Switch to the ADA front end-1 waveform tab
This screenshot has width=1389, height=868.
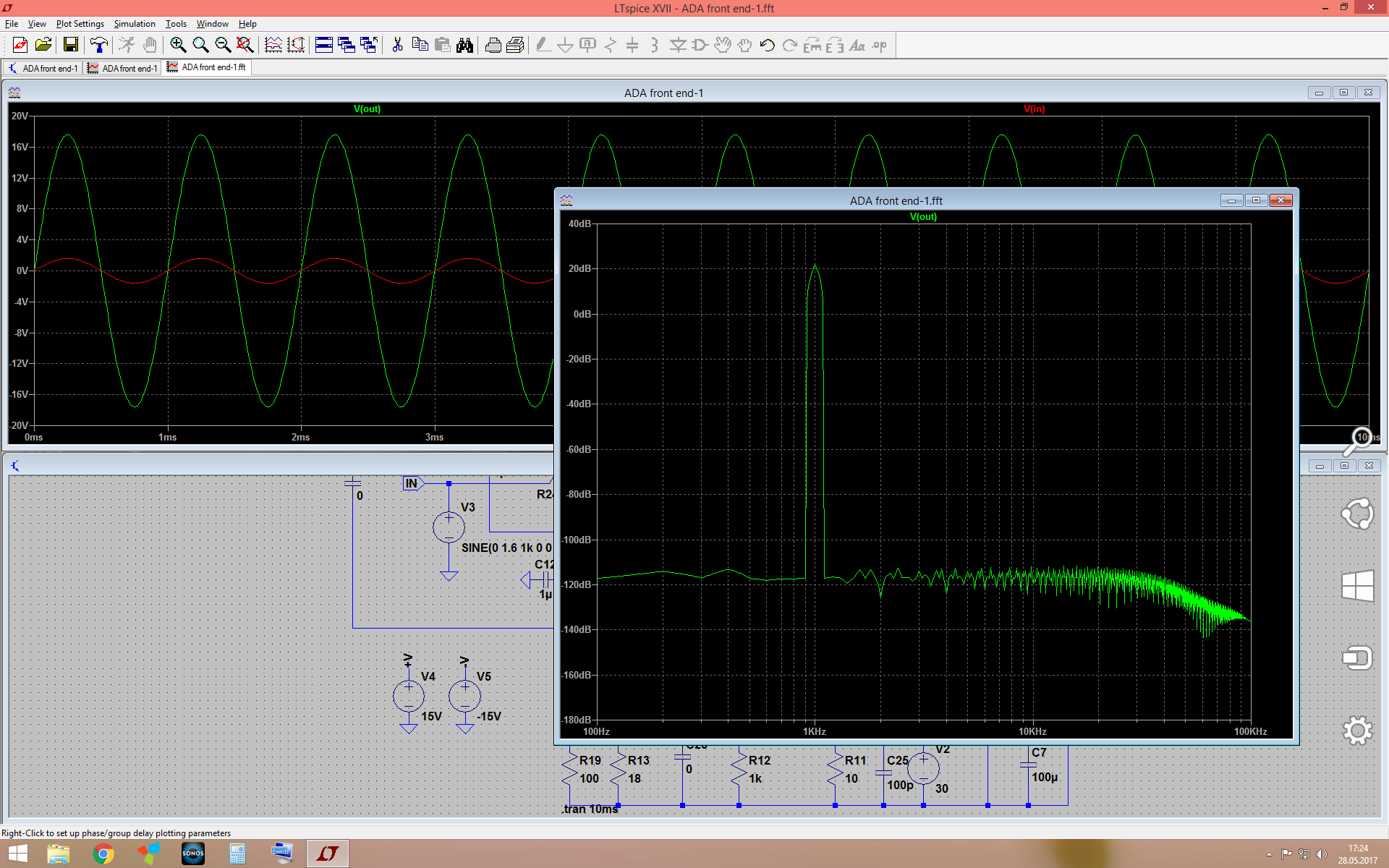122,68
